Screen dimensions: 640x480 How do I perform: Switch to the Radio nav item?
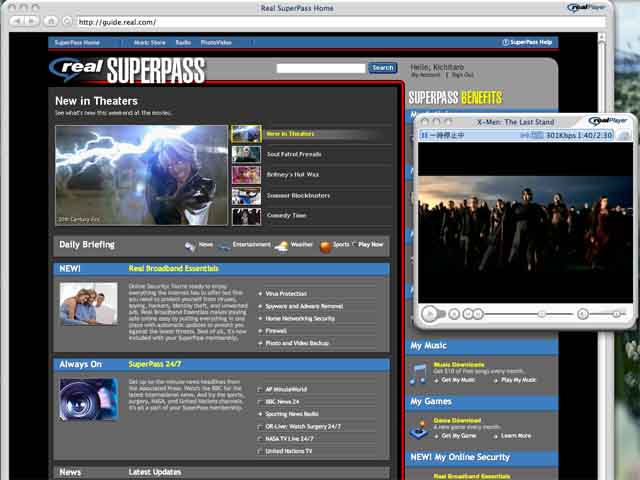click(x=183, y=42)
